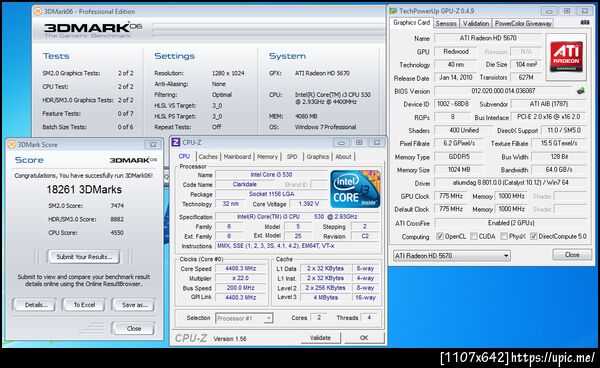Viewport: 600px width, 368px height.
Task: Click the Package Socket 1156 LGA field
Action: coord(271,194)
